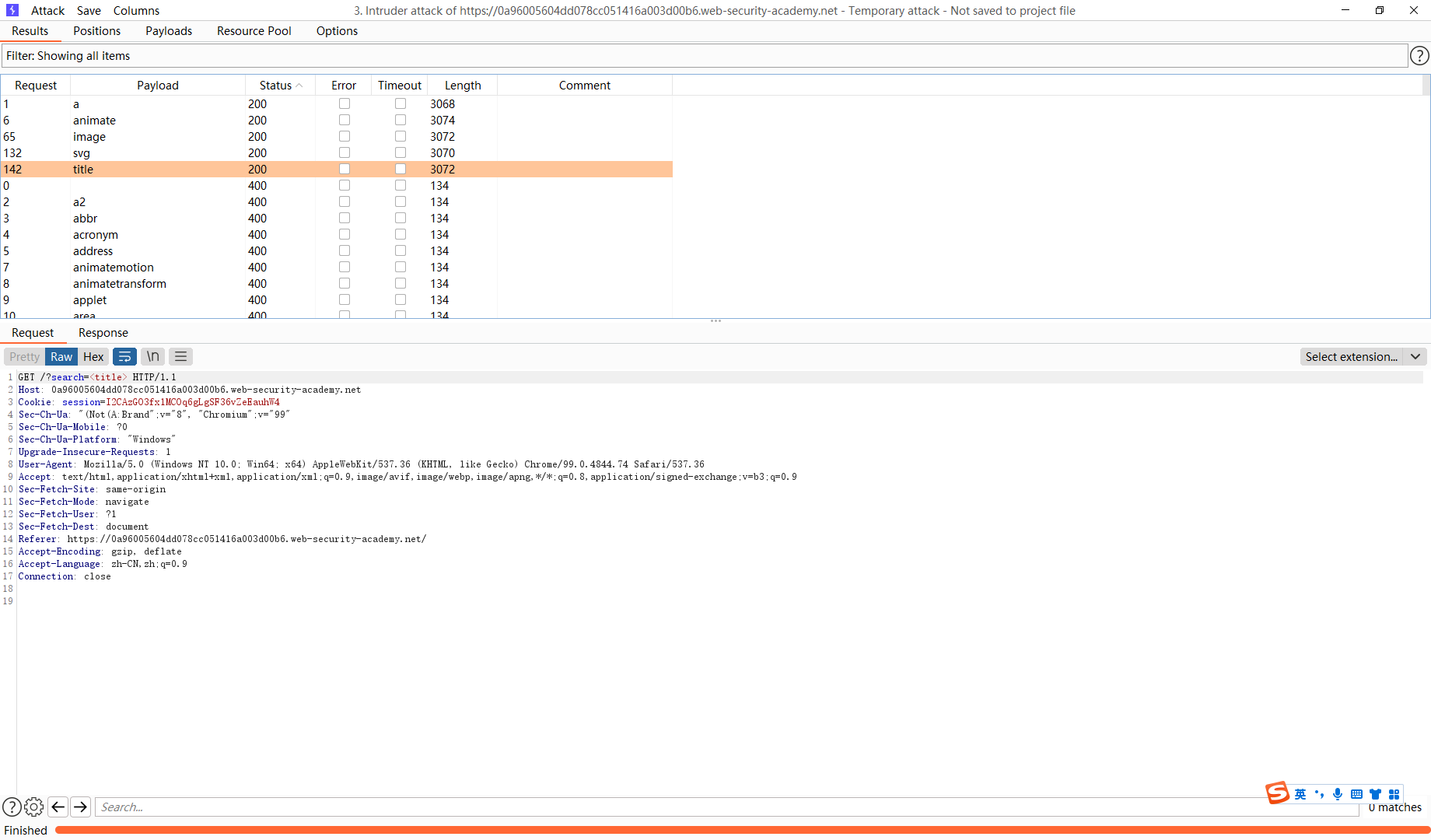The height and width of the screenshot is (840, 1431).
Task: Toggle the show non-printable characters \n button
Action: 153,356
